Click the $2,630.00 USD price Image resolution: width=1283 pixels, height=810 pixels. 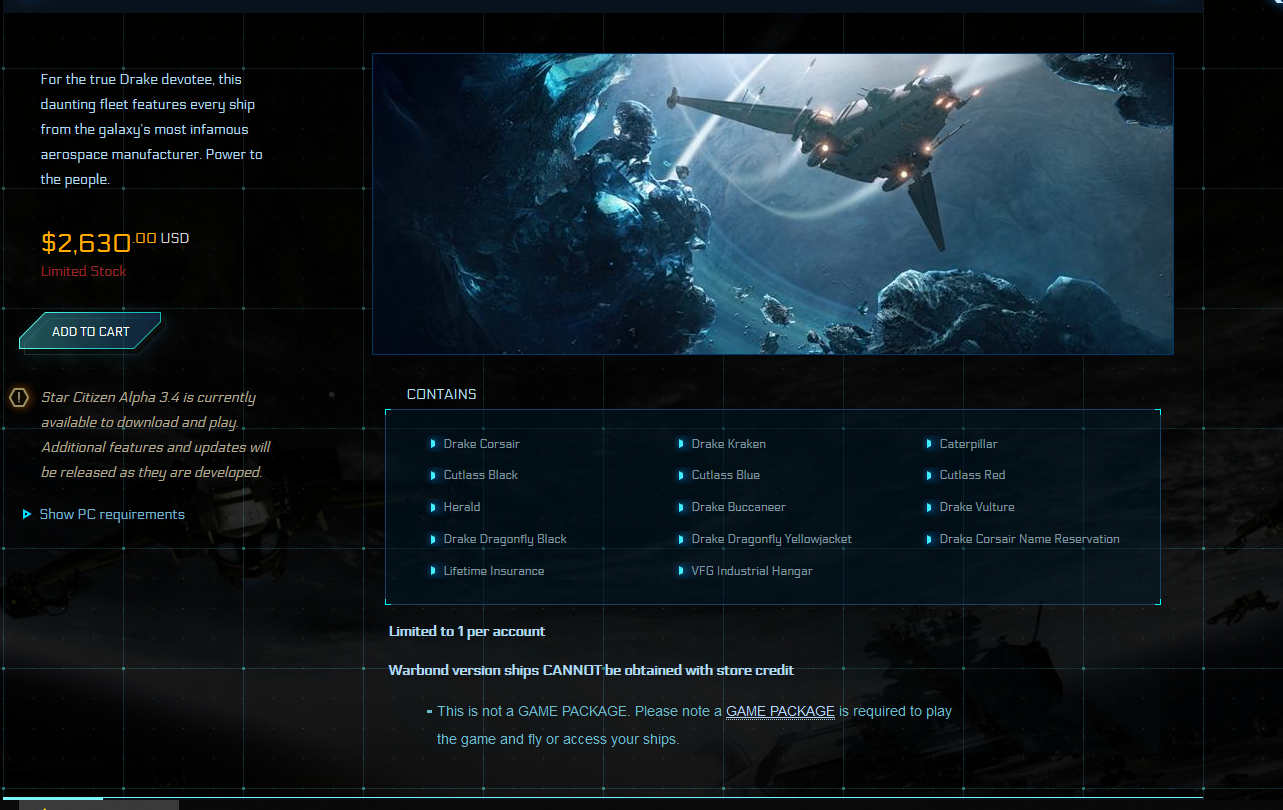tap(115, 242)
